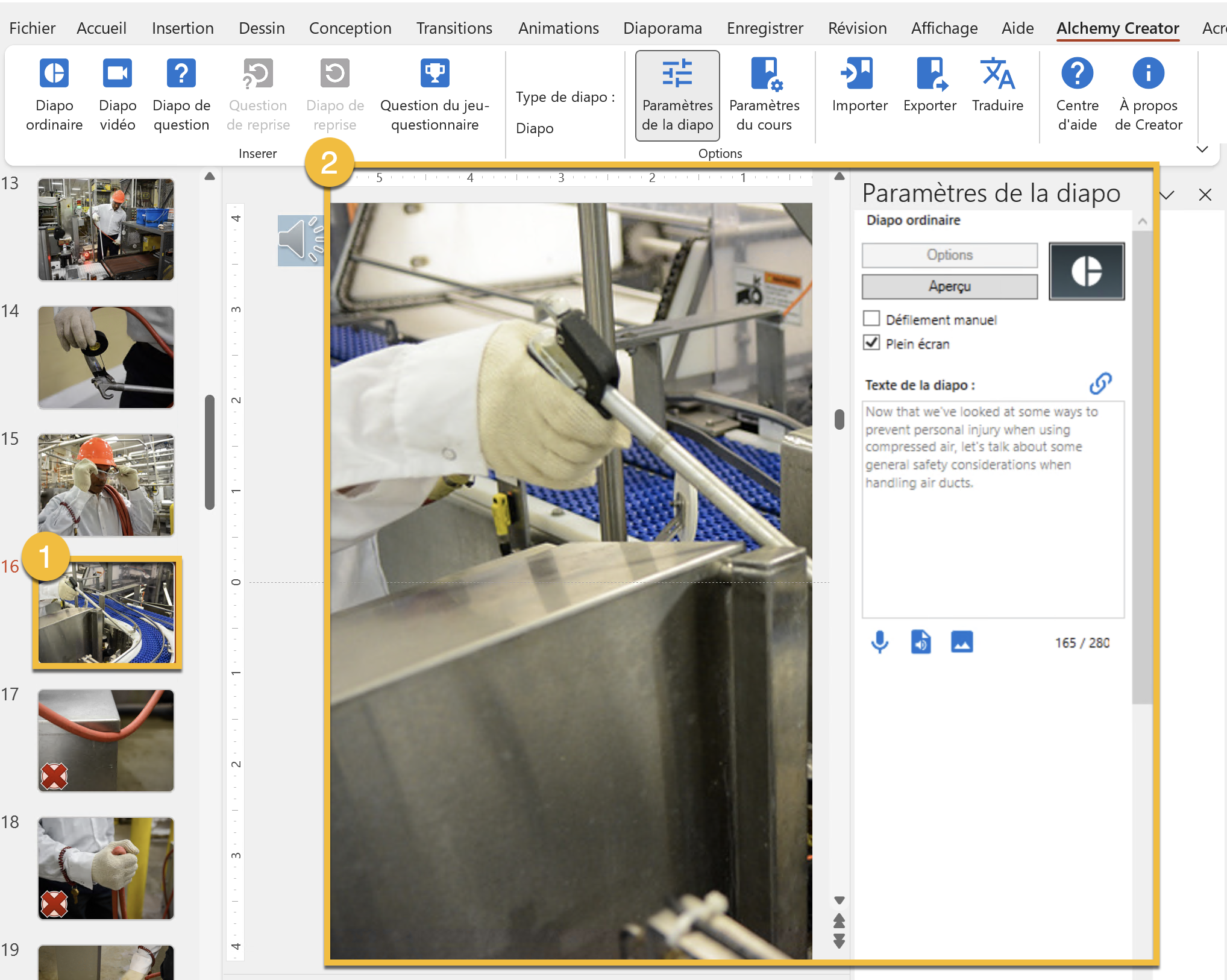The width and height of the screenshot is (1227, 980).
Task: Open the Centre d'aide
Action: (1078, 96)
